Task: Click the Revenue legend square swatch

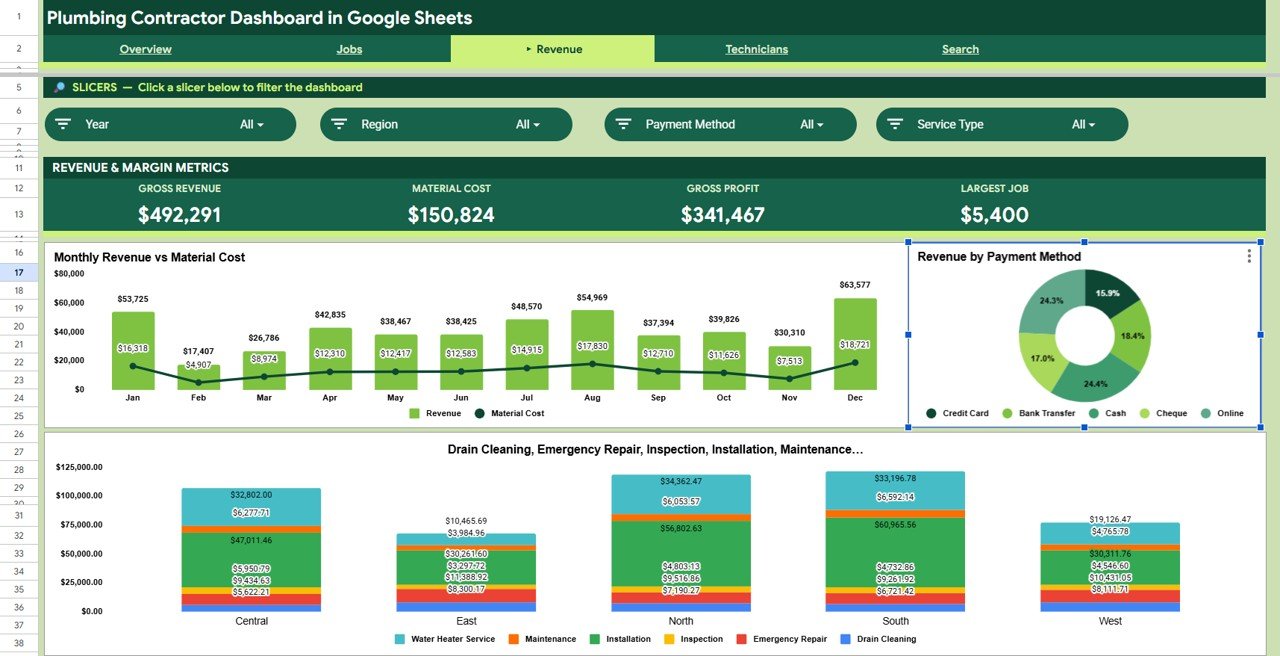Action: (x=415, y=413)
